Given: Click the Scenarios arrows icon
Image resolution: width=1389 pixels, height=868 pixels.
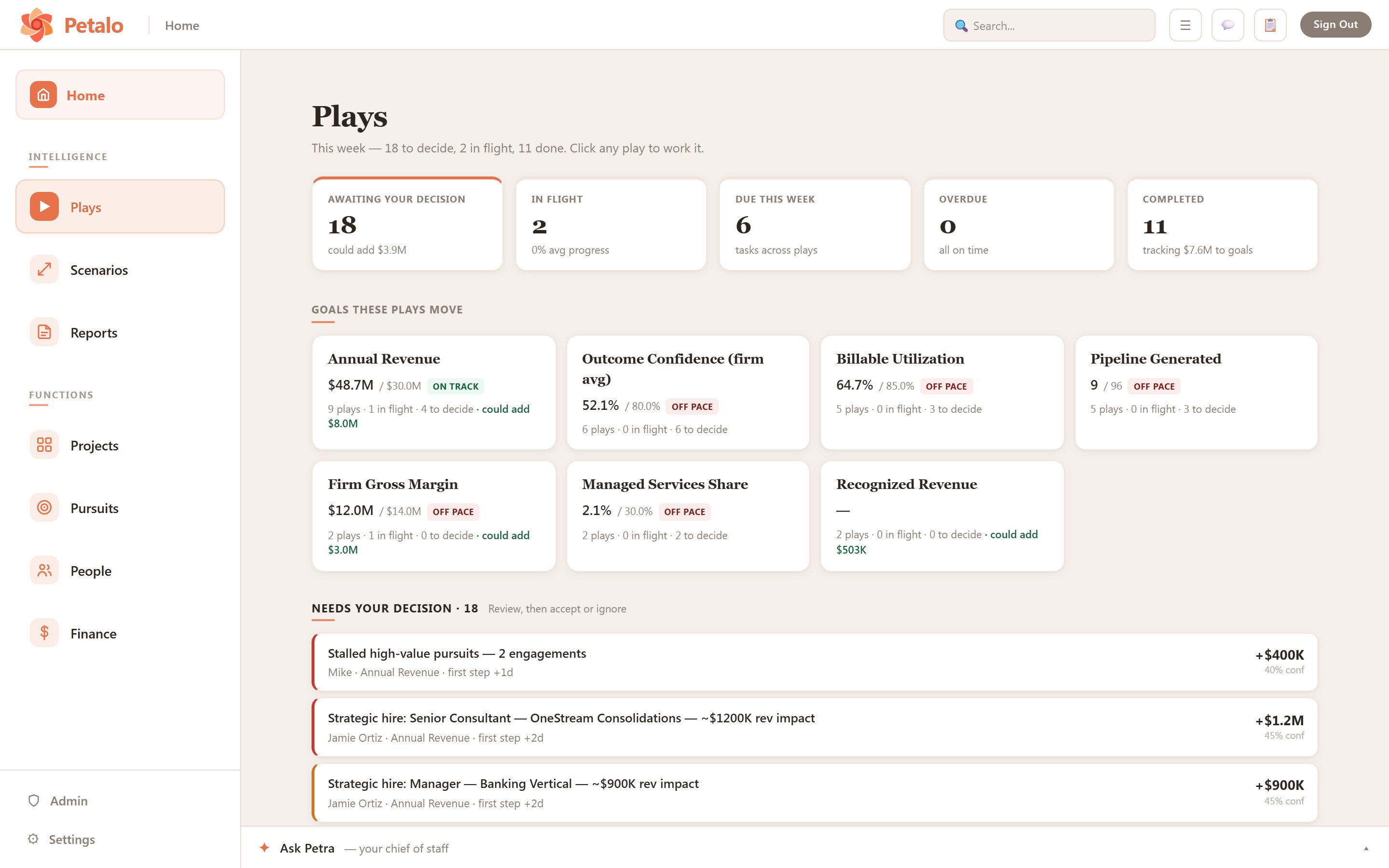Looking at the screenshot, I should point(44,269).
